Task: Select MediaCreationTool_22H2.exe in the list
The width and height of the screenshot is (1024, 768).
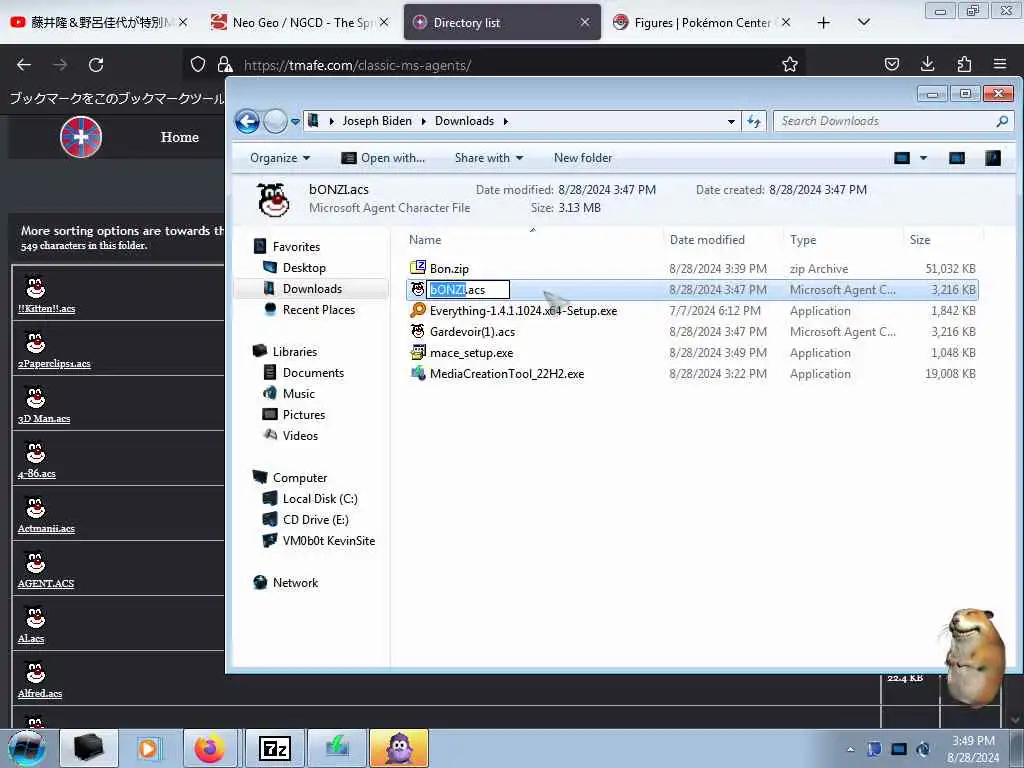Action: click(x=507, y=374)
